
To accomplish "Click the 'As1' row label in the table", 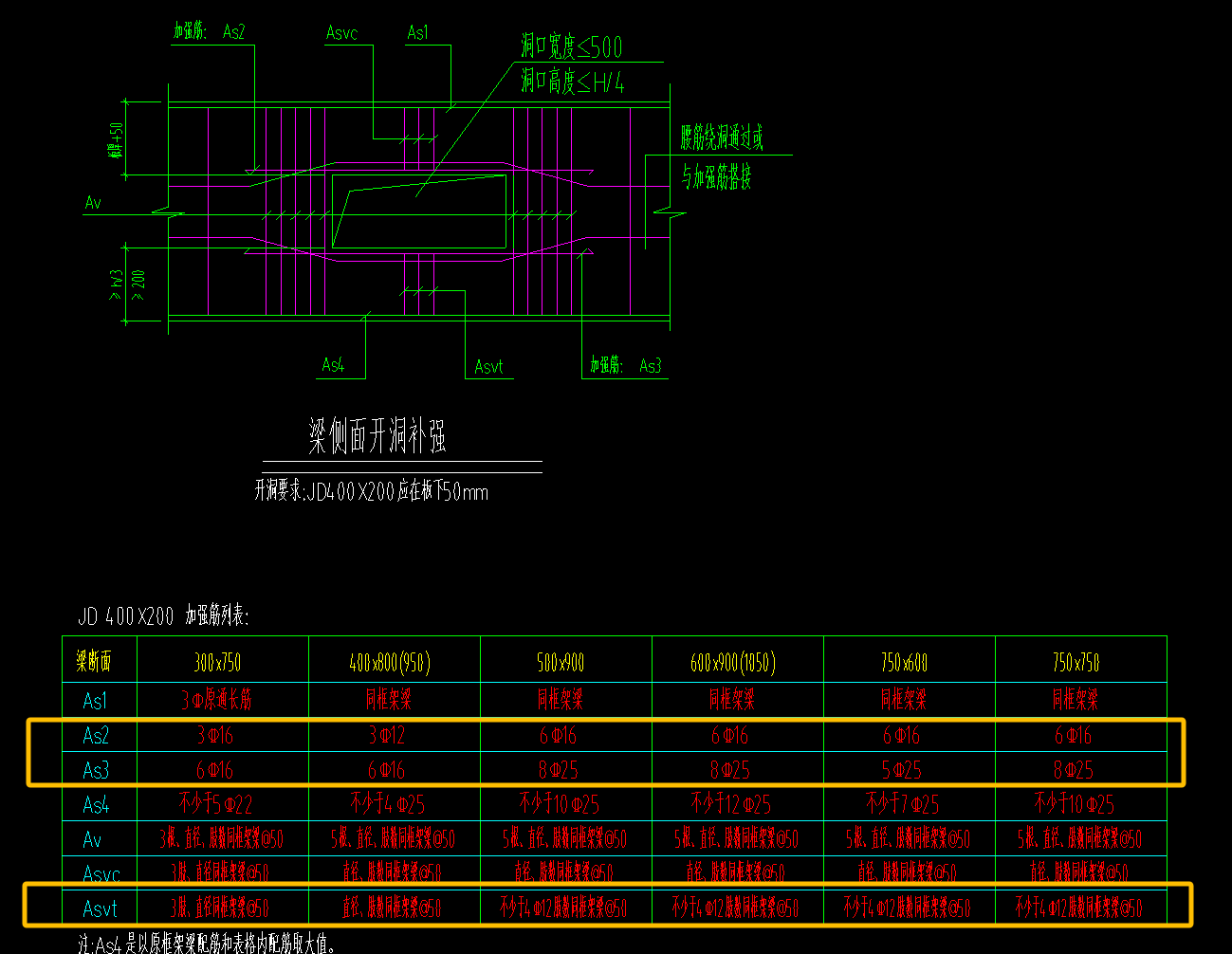I will [95, 701].
